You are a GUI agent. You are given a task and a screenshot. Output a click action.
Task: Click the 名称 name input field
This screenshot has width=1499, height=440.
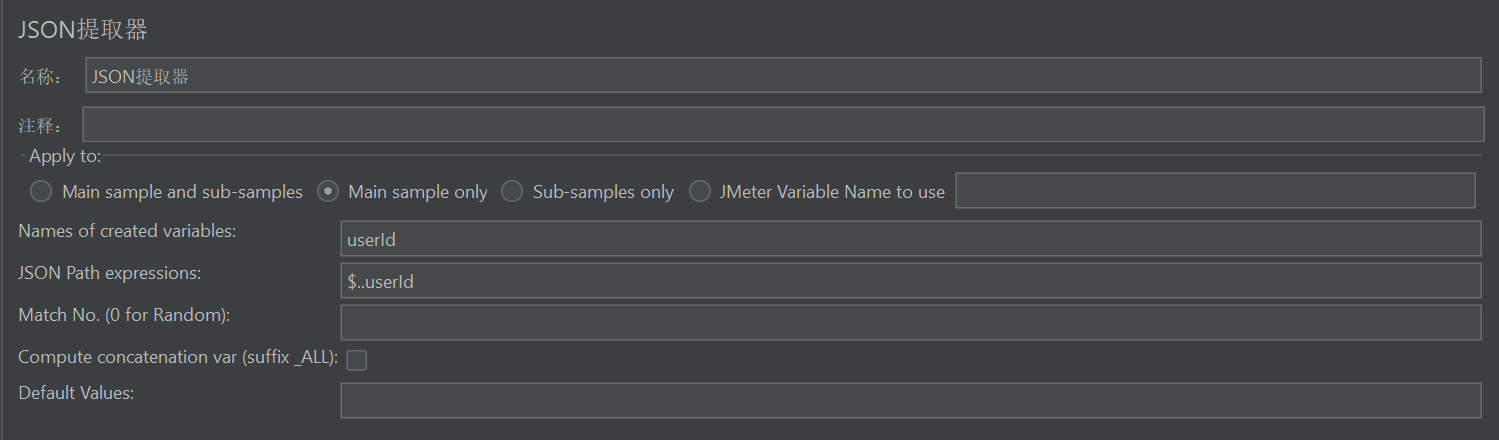782,76
